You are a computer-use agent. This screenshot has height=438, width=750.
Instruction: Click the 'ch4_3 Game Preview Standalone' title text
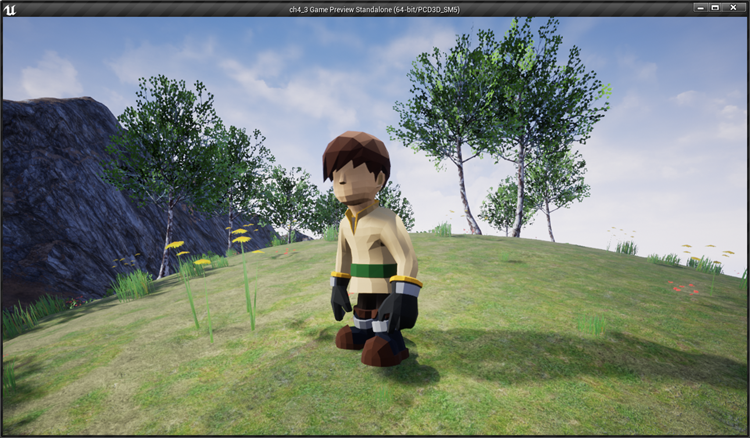point(375,10)
